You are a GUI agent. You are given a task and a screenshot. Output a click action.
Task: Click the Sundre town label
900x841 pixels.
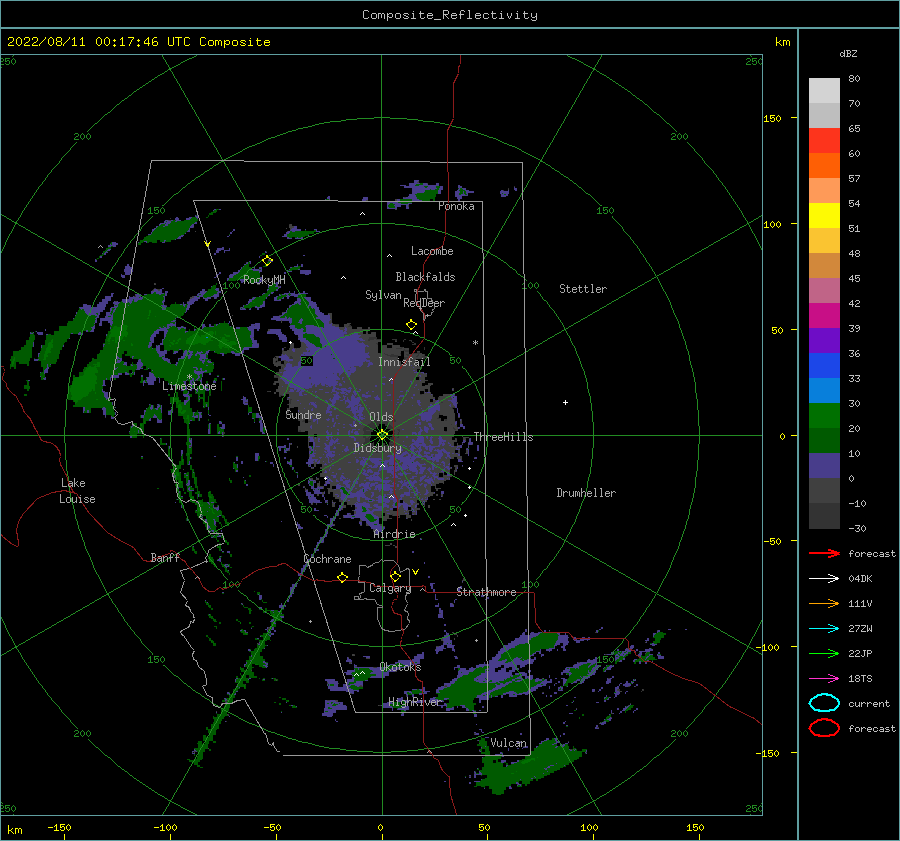coord(304,414)
